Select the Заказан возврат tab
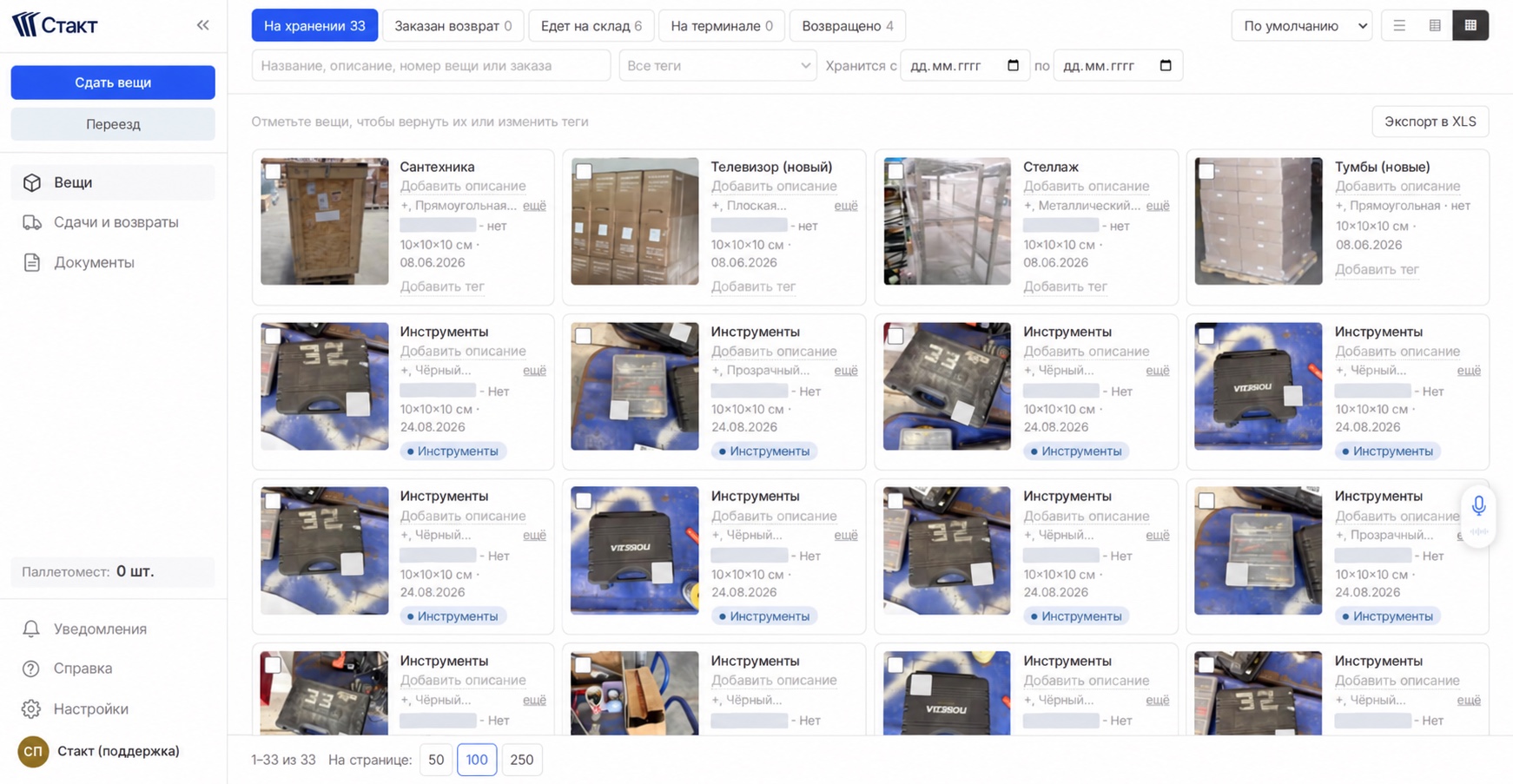The width and height of the screenshot is (1513, 784). (x=453, y=25)
